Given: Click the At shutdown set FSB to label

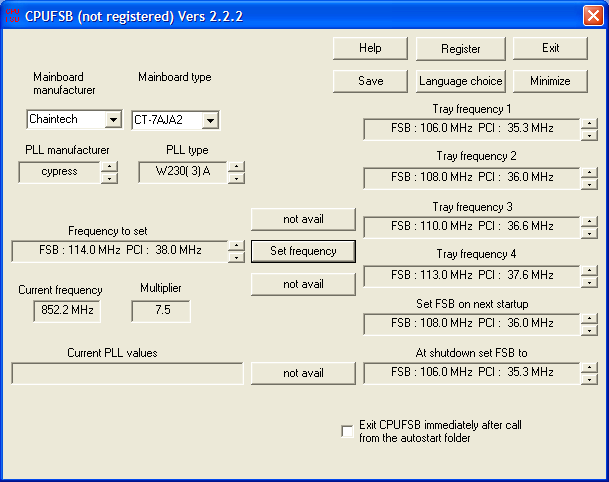Looking at the screenshot, I should [x=472, y=353].
